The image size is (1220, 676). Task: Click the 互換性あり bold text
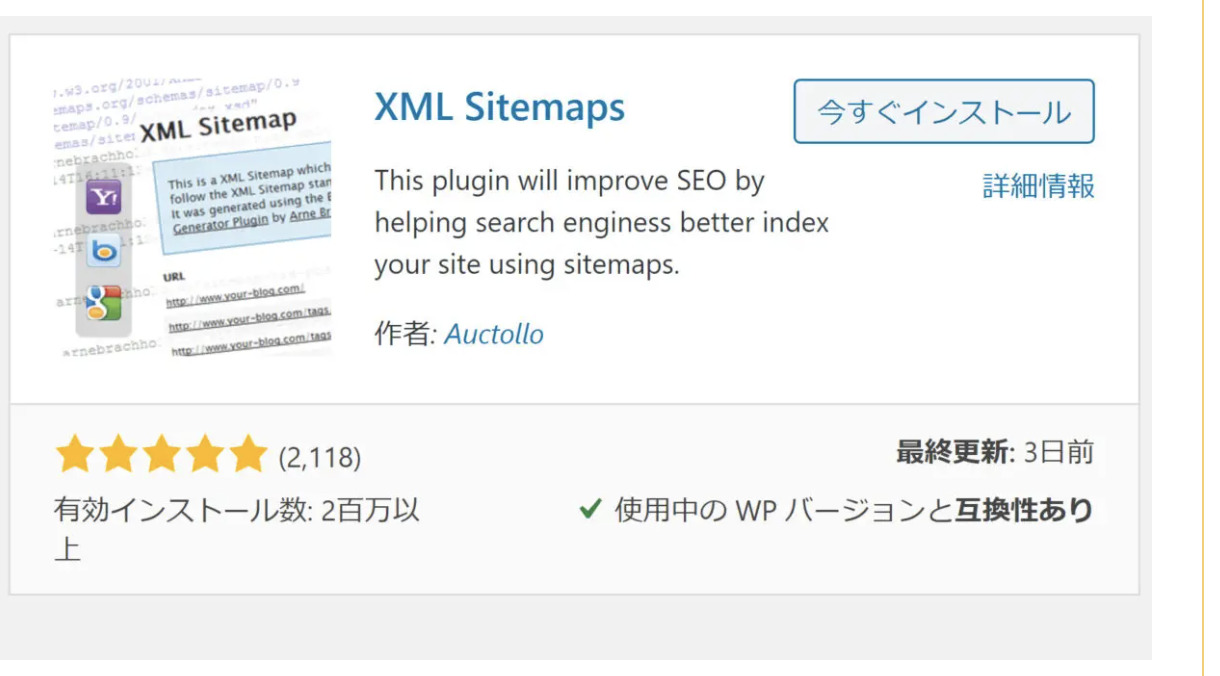(1024, 511)
